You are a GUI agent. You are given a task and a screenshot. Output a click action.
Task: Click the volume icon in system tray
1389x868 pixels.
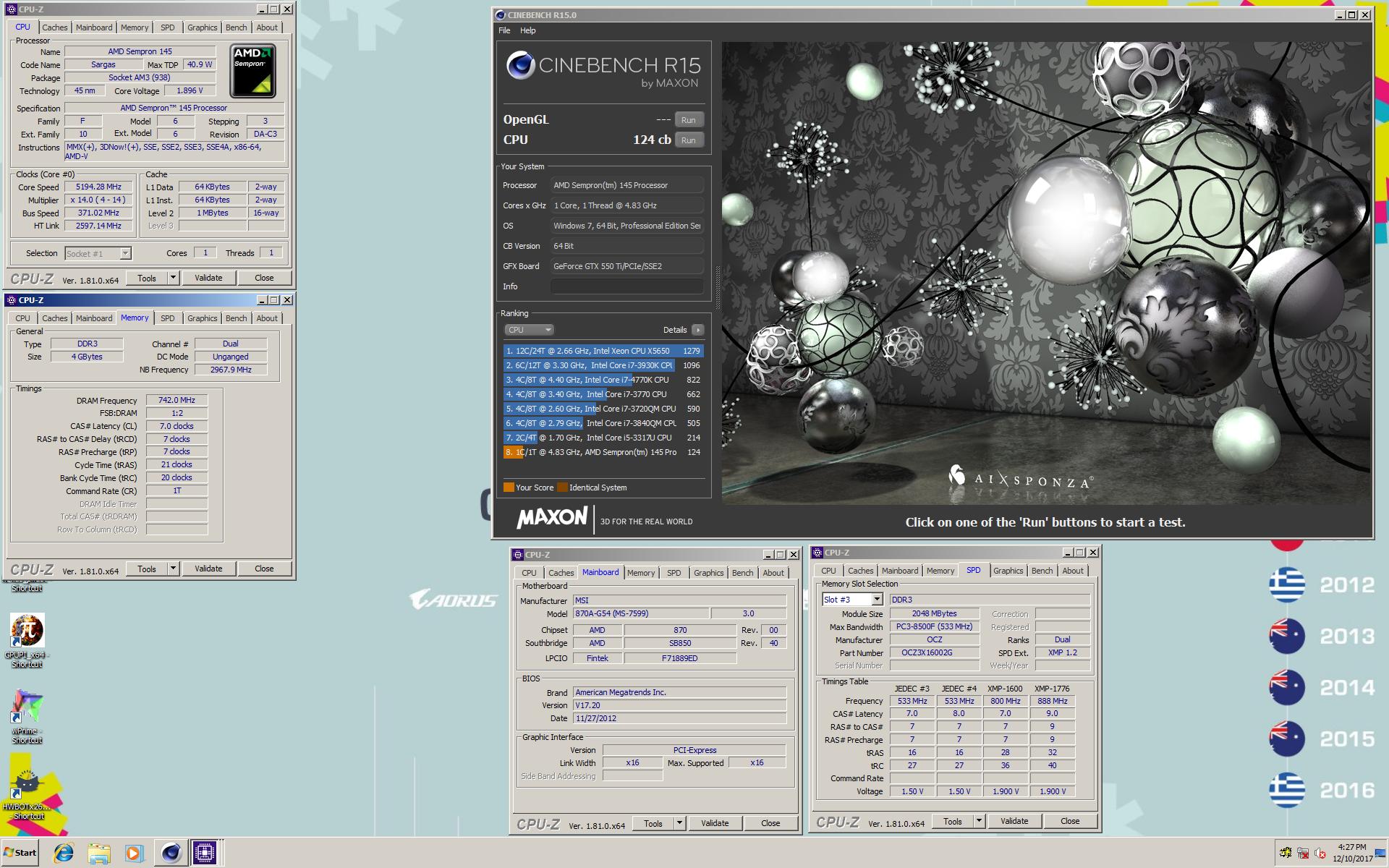click(1320, 853)
